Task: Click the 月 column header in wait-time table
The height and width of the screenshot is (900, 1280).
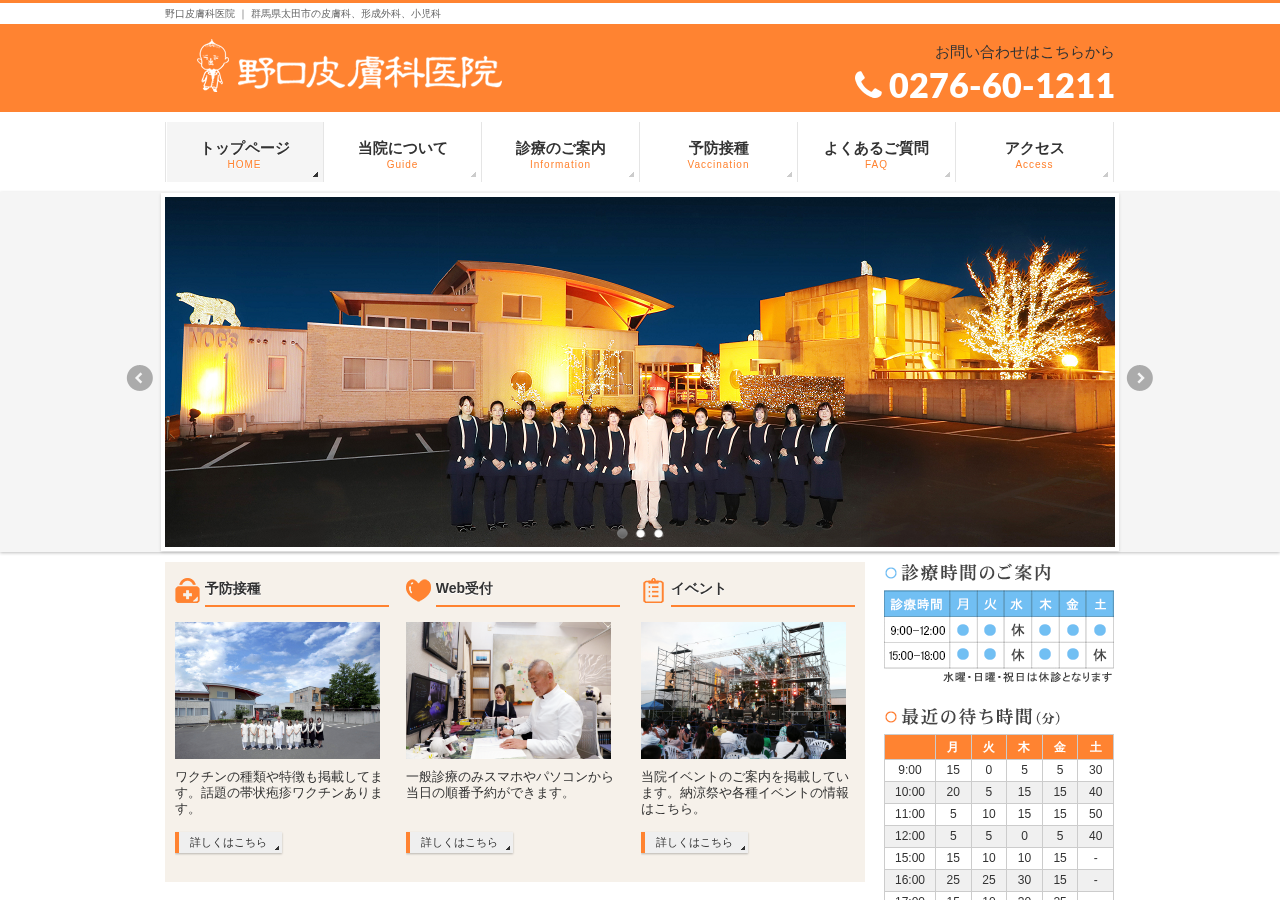Action: [953, 747]
